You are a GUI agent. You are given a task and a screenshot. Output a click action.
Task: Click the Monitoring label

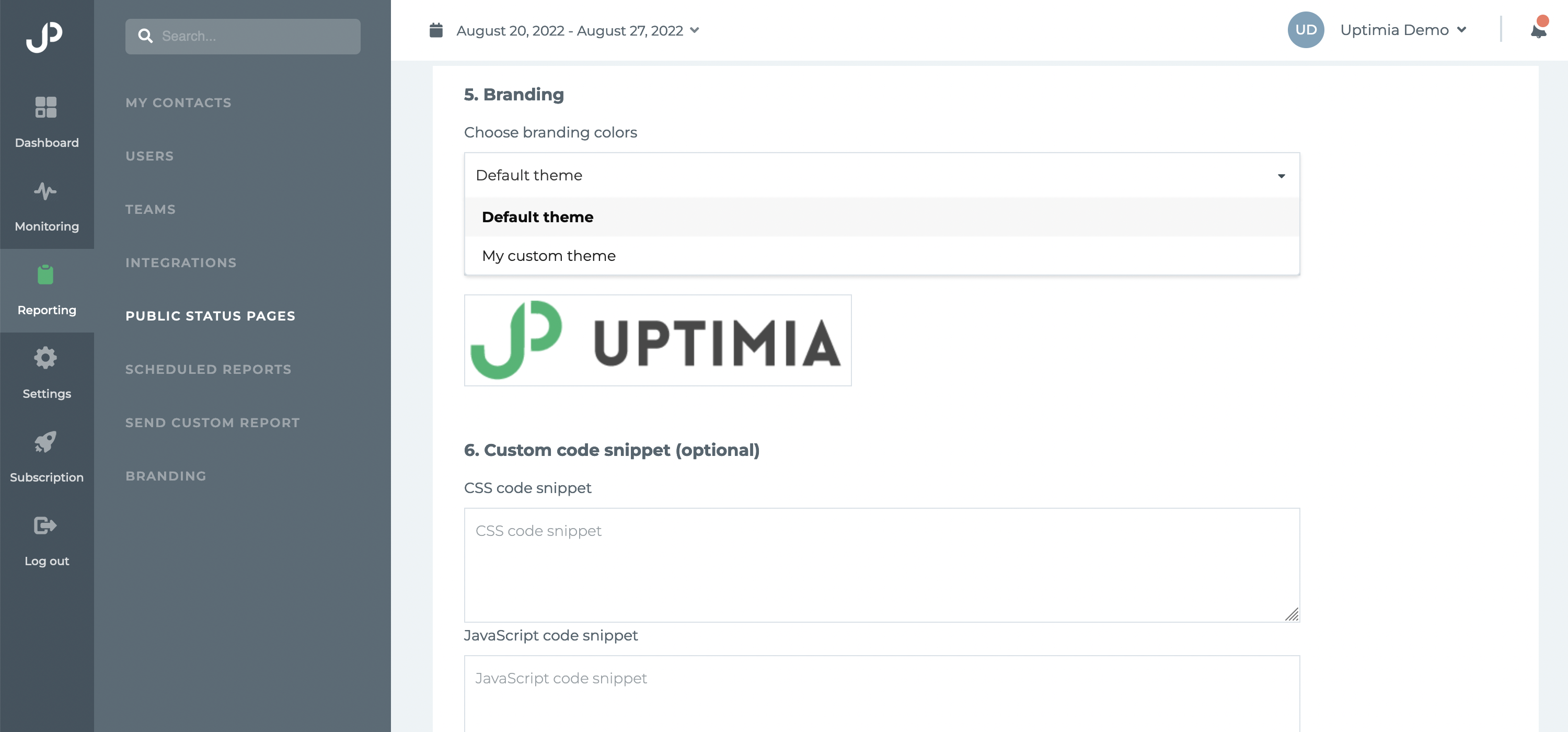coord(47,226)
